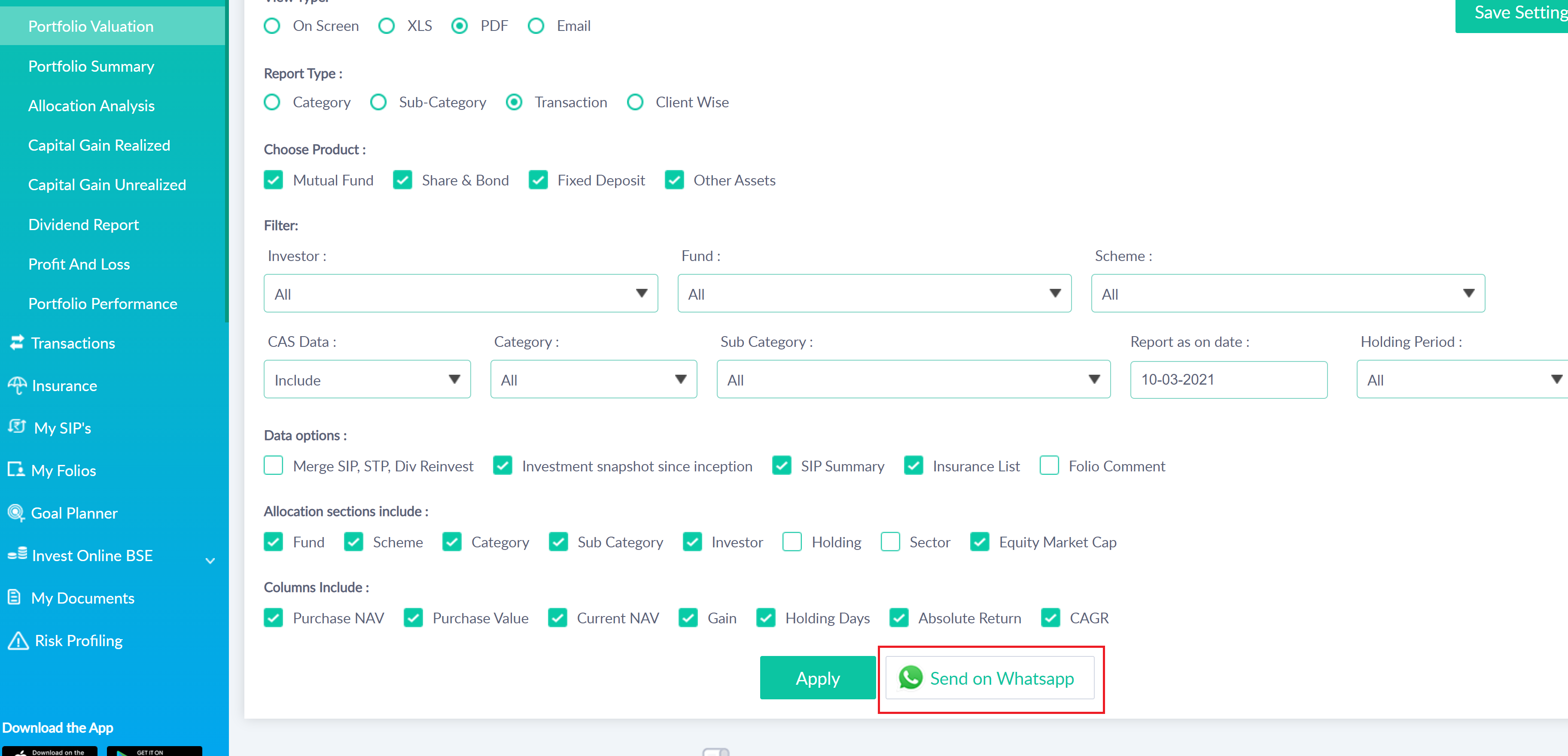The height and width of the screenshot is (756, 1568).
Task: Open the CAS Data Include dropdown
Action: (x=366, y=379)
